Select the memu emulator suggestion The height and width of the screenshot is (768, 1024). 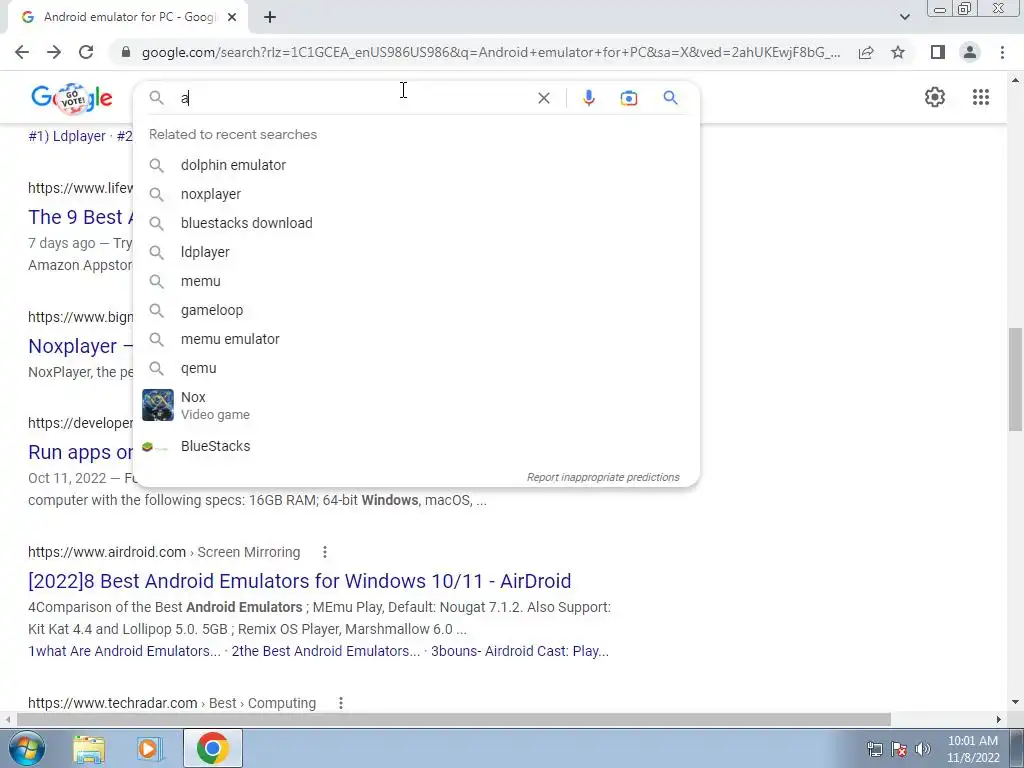(416, 340)
